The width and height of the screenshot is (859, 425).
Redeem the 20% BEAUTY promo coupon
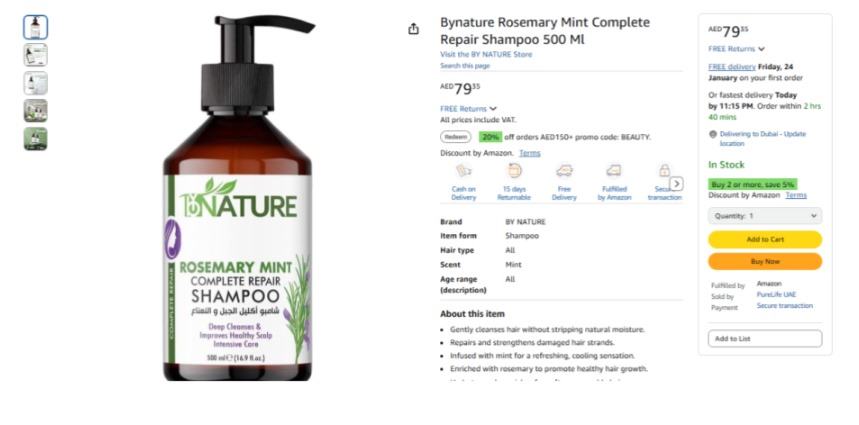(x=455, y=137)
